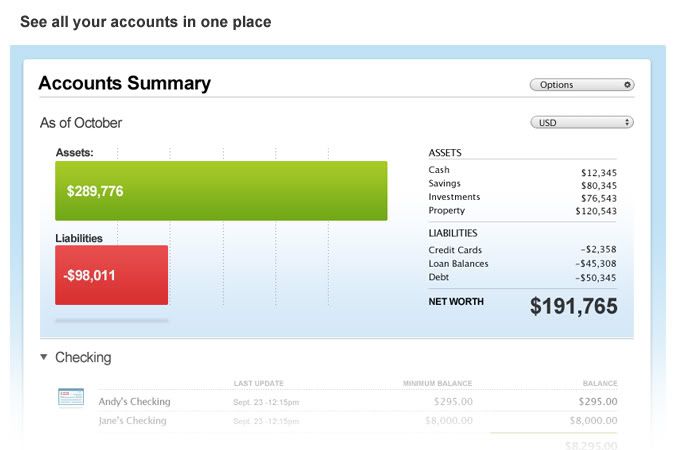The height and width of the screenshot is (450, 675).
Task: Click the Balance column header
Action: pos(600,383)
